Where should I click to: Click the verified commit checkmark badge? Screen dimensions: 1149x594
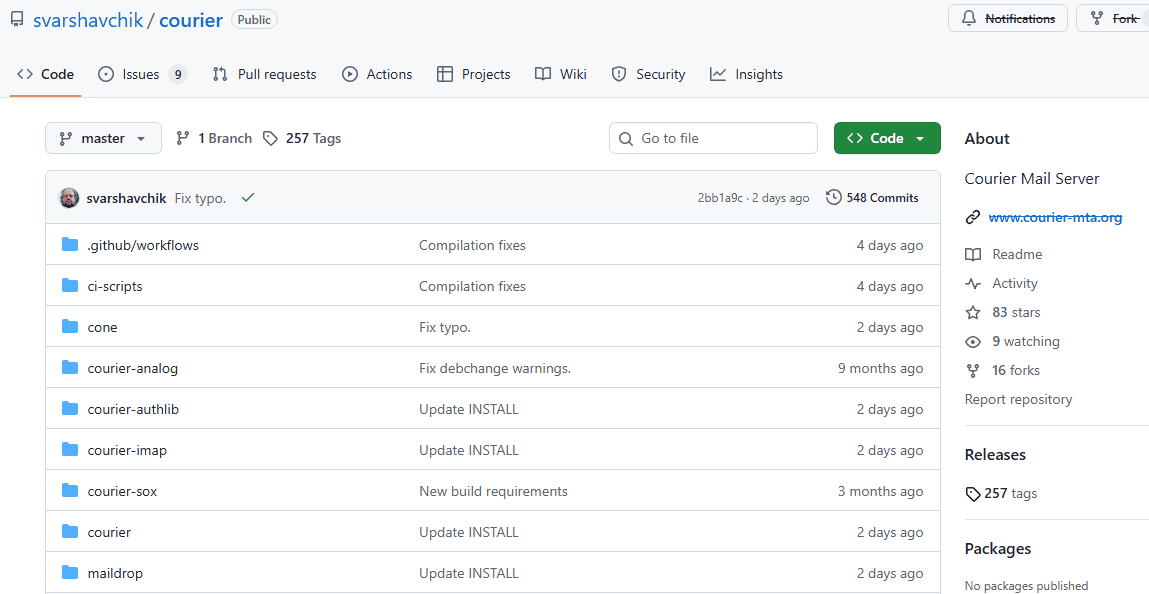click(x=248, y=198)
